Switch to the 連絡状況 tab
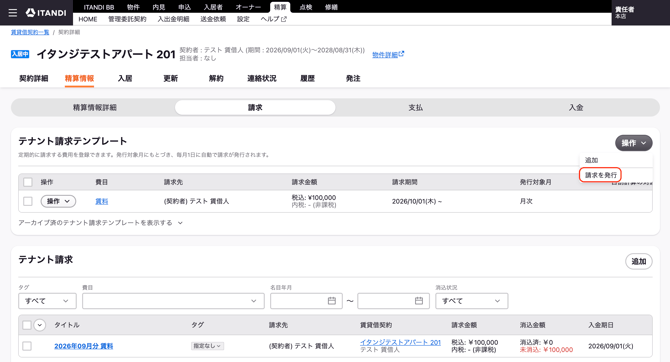670x362 pixels. 262,79
